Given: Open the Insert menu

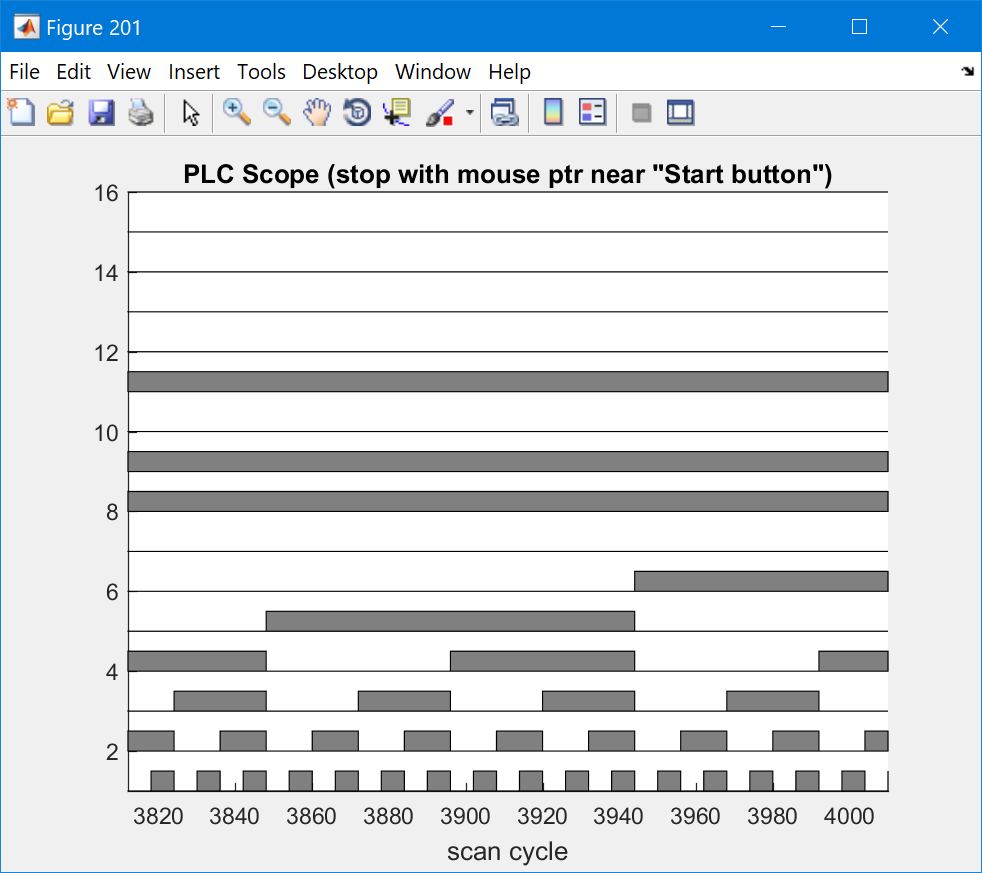Looking at the screenshot, I should pyautogui.click(x=194, y=72).
